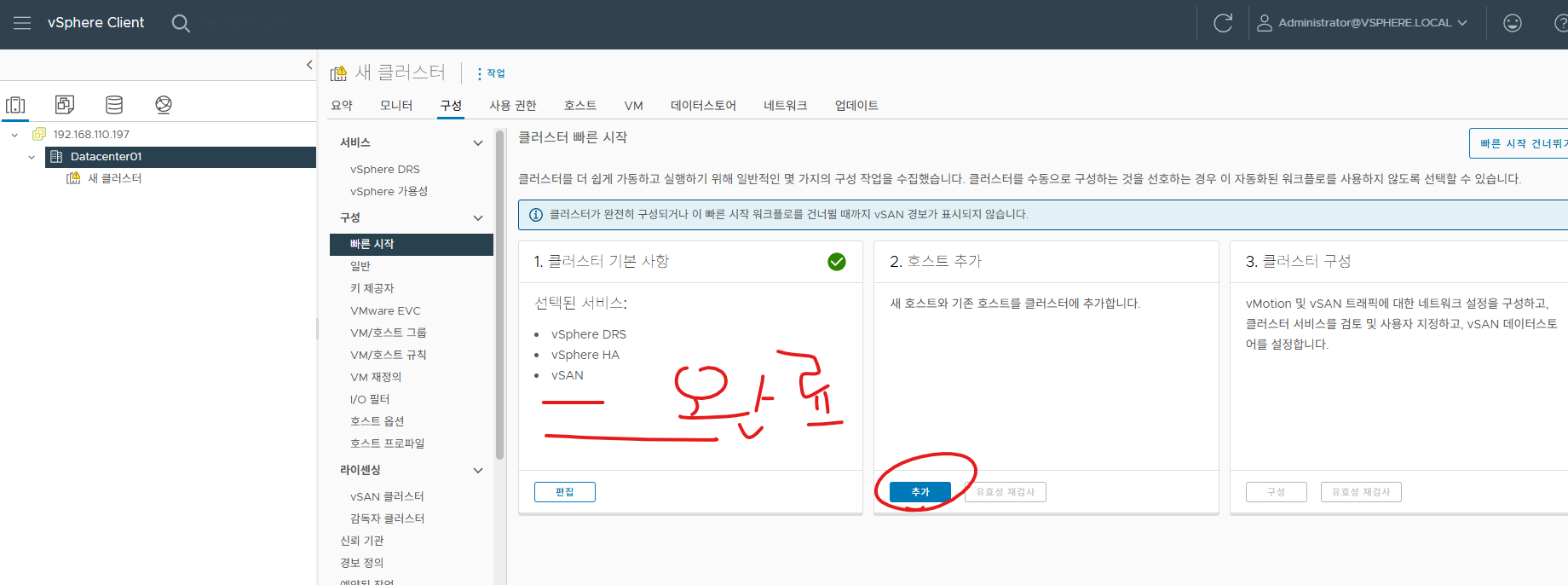Open the hamburger main menu
Viewport: 1568px width, 585px height.
coord(22,23)
